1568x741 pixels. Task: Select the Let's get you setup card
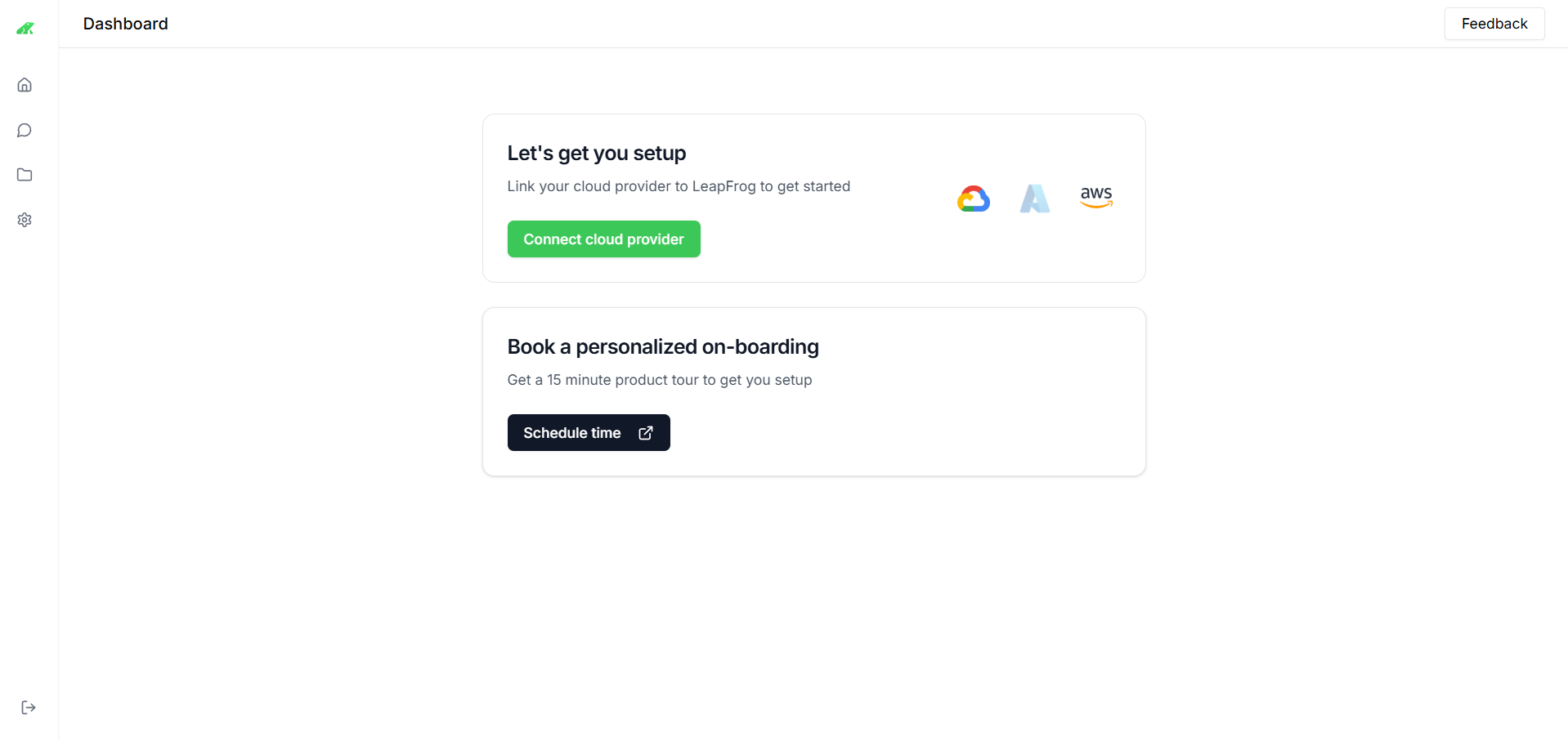(813, 198)
